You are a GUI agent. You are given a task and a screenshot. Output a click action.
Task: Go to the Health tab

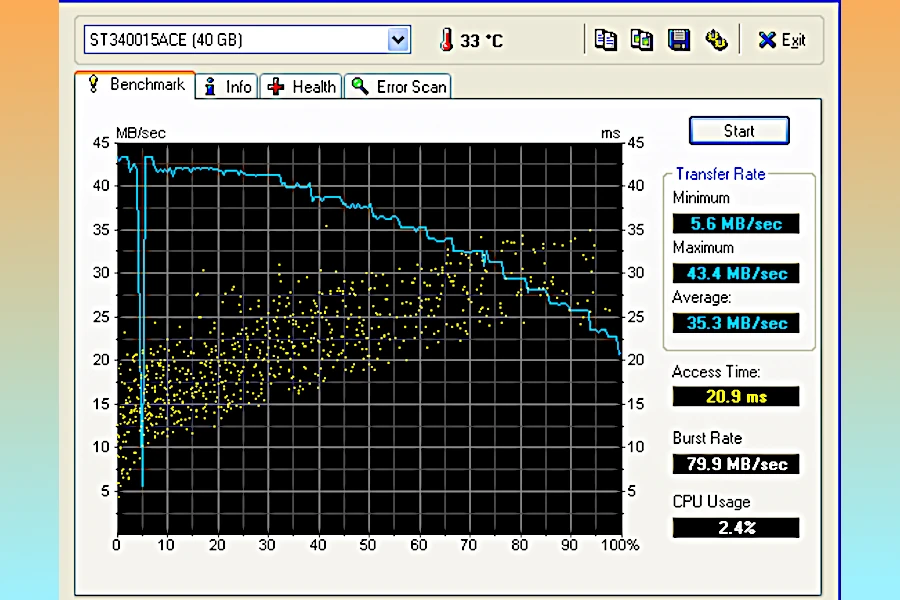(x=301, y=87)
